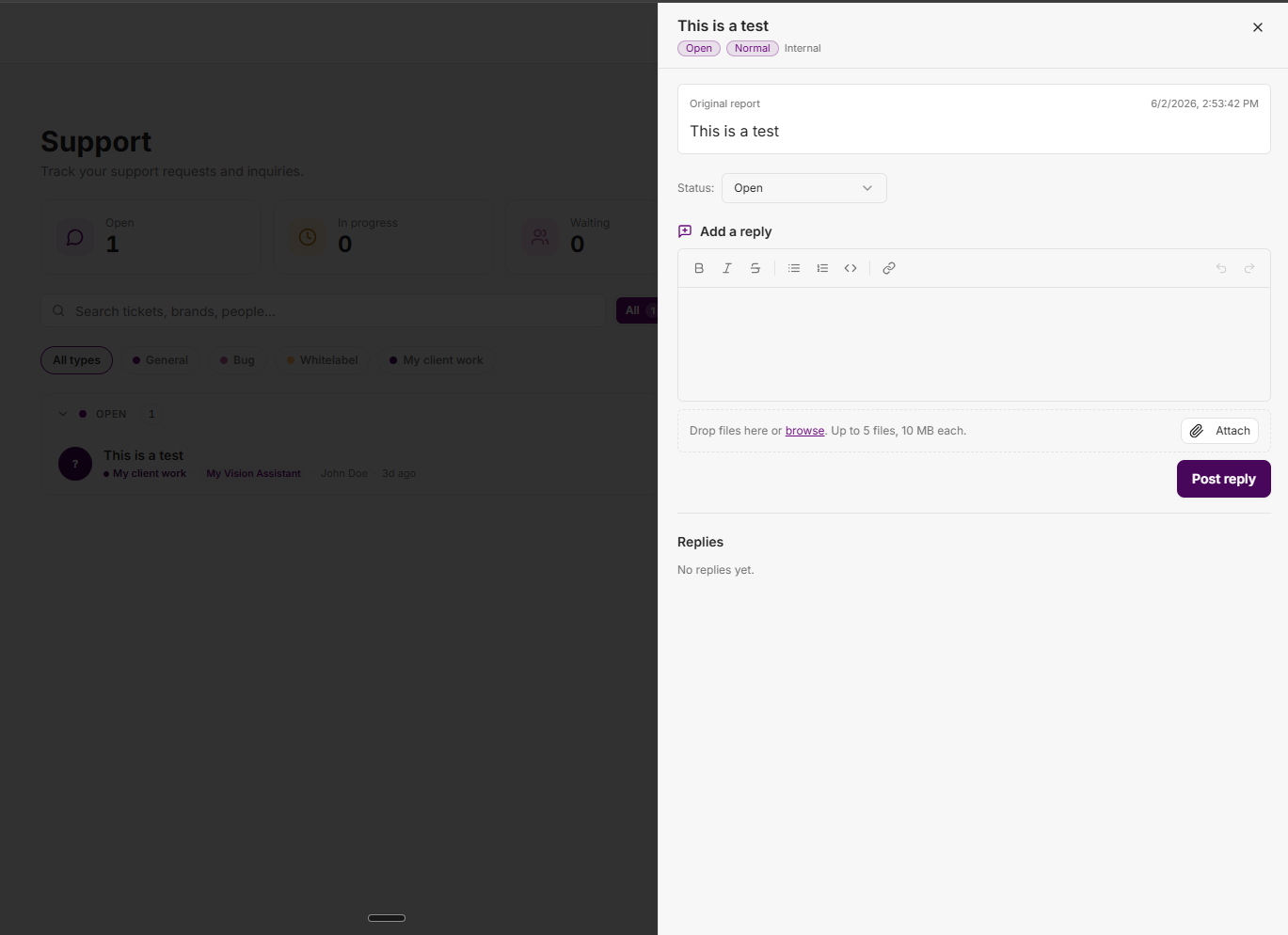Click the In progress clock icon
The image size is (1288, 935).
click(x=308, y=237)
